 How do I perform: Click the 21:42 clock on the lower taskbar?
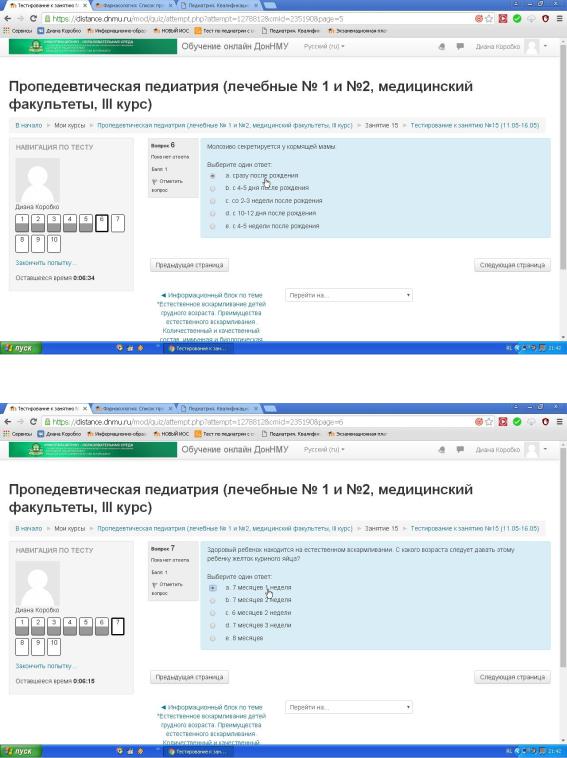tap(555, 751)
